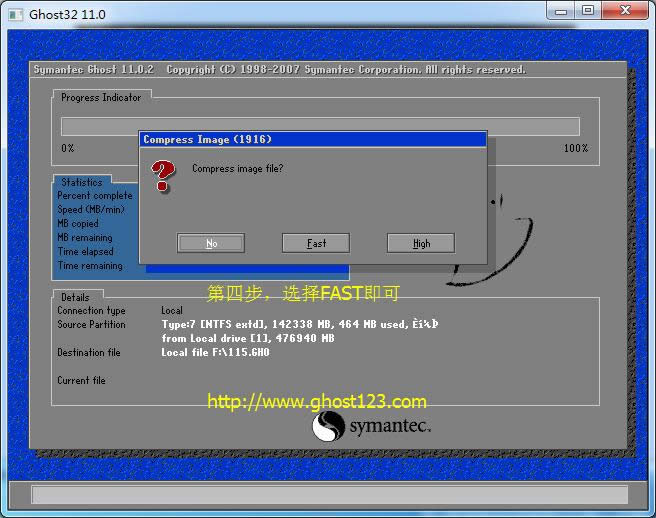Click the 100% progress label
The width and height of the screenshot is (656, 518).
coord(576,148)
